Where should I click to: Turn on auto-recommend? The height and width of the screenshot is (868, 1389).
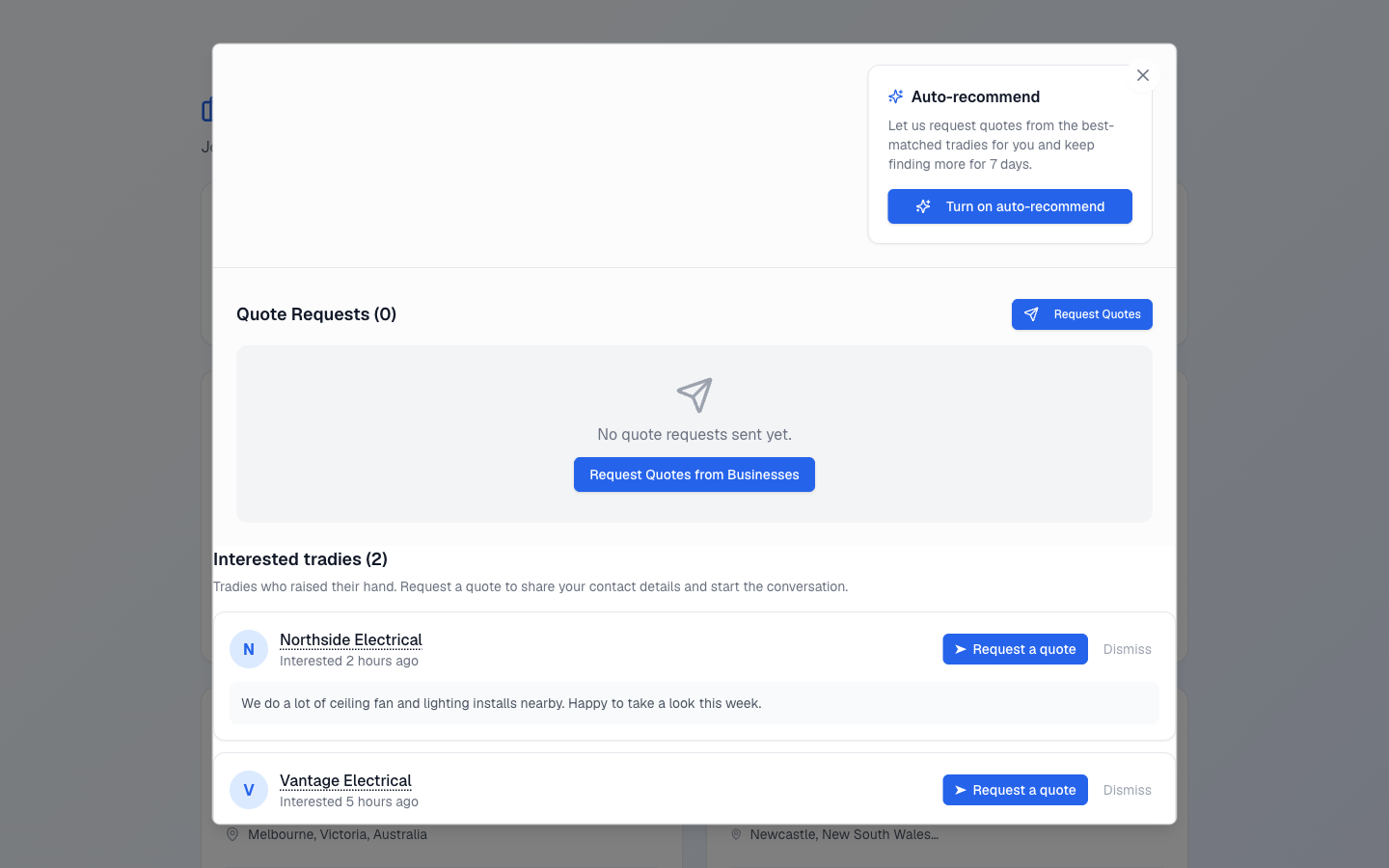click(x=1010, y=206)
